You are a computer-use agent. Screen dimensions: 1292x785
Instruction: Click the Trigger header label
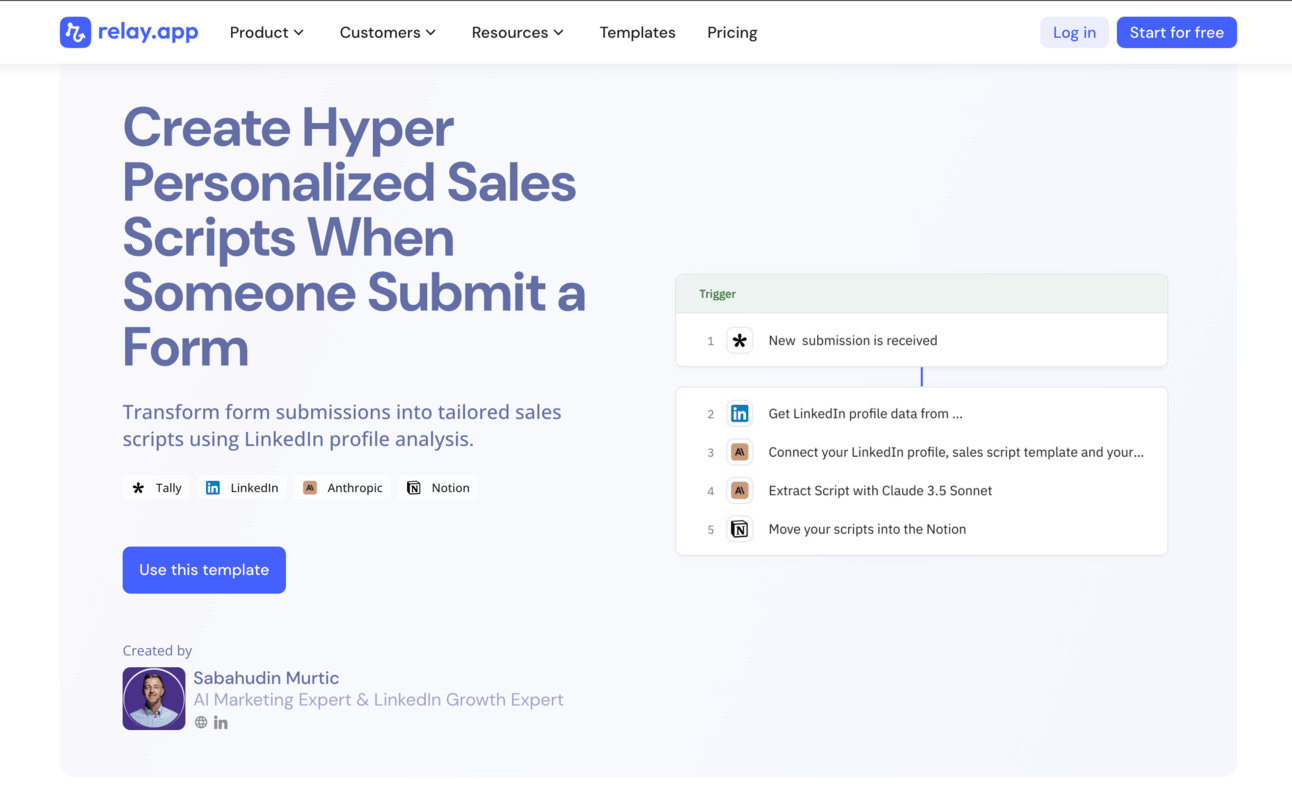(717, 294)
